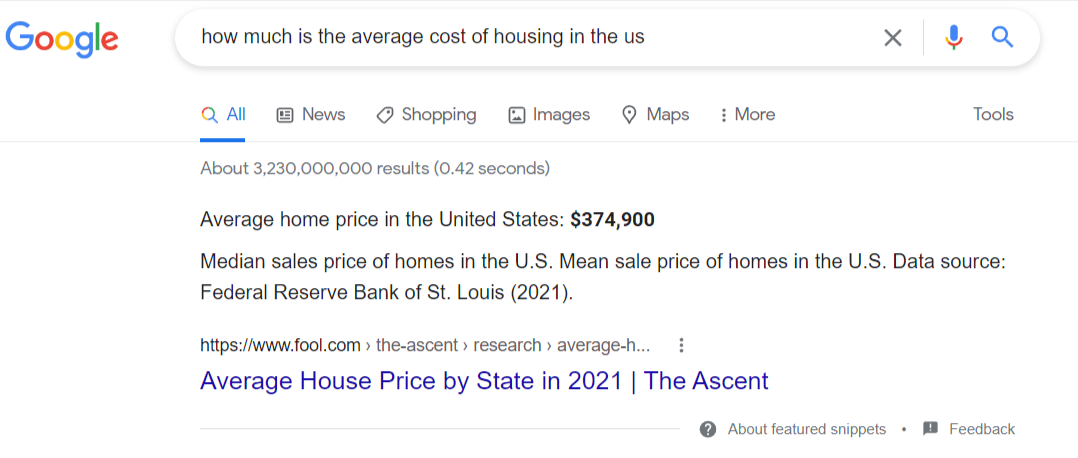Select the All results tab
The width and height of the screenshot is (1078, 458).
[224, 115]
